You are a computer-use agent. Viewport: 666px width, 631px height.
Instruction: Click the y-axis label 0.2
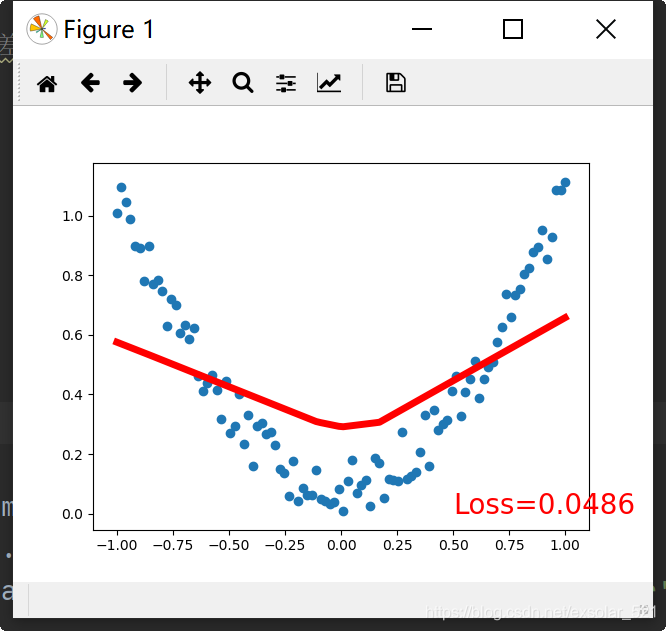tap(72, 455)
